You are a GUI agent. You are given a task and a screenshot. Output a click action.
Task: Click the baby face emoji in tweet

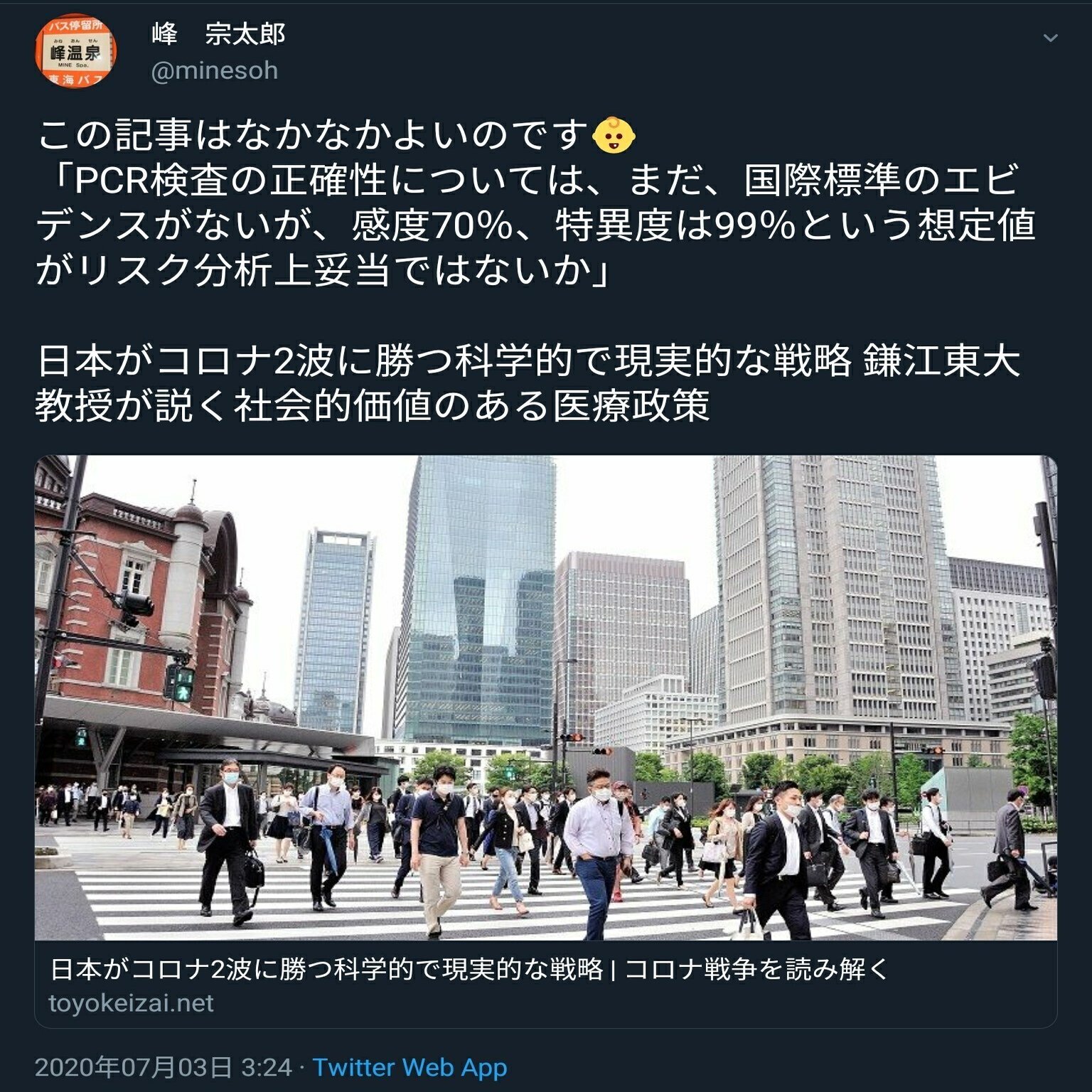[614, 135]
